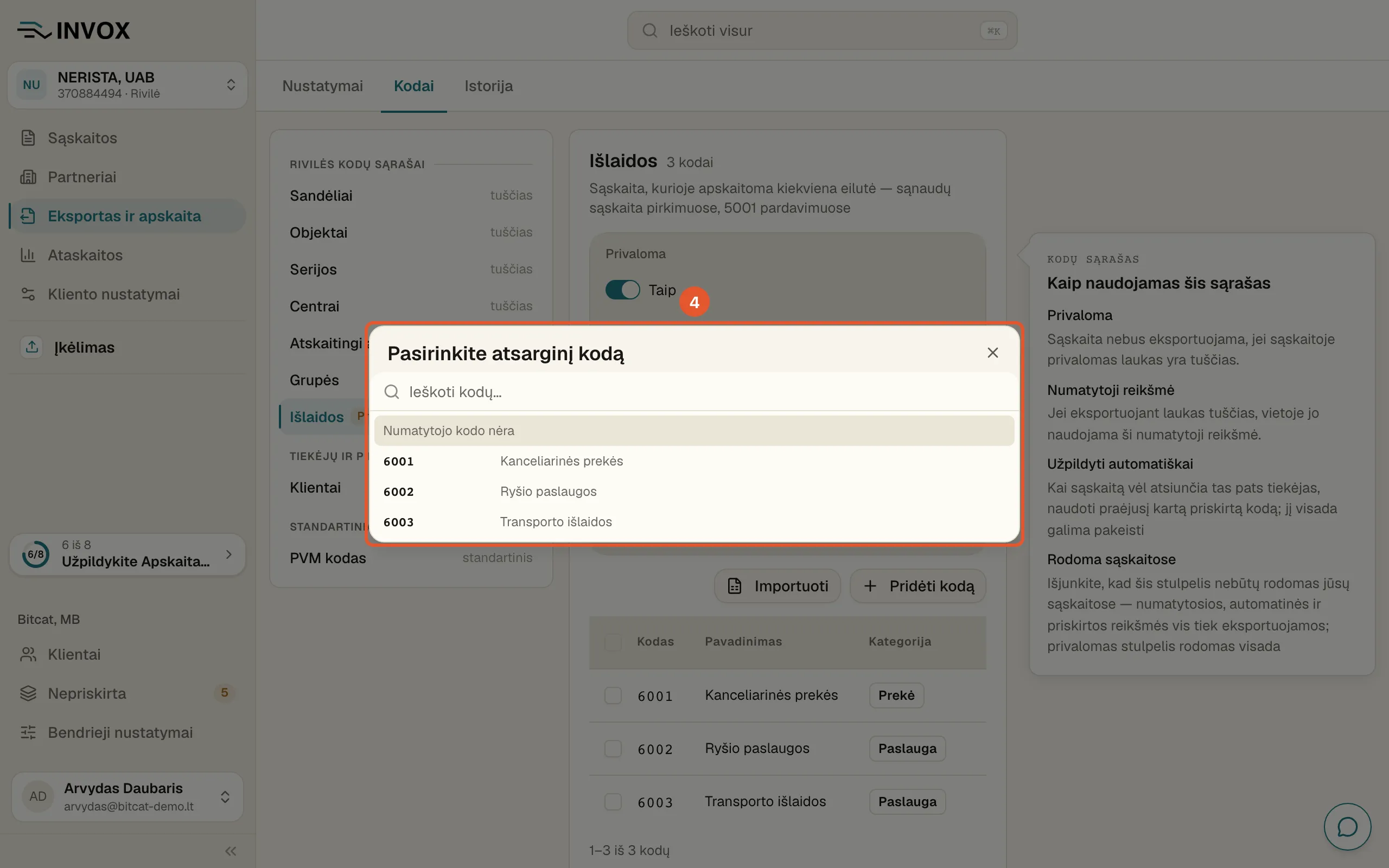Click the Ieškoti visur search field
The width and height of the screenshot is (1389, 868).
pos(822,30)
